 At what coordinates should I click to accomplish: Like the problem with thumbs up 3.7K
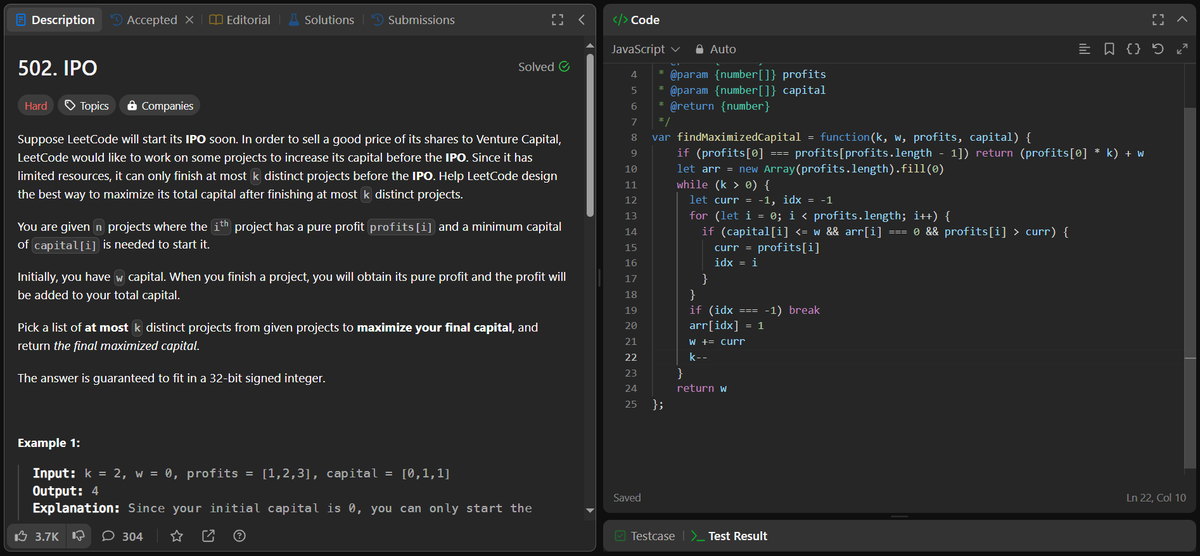39,537
